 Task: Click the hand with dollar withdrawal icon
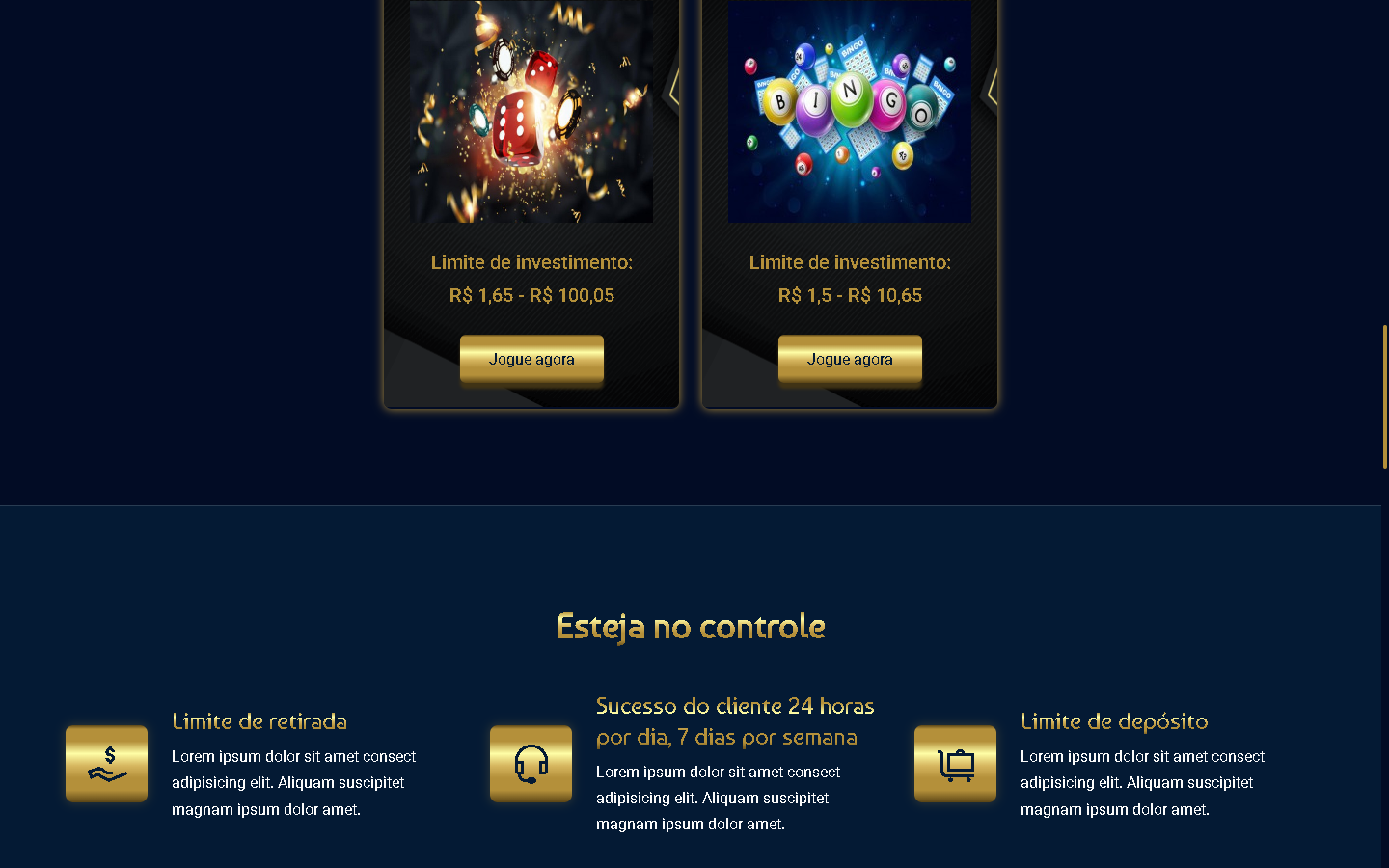(x=106, y=763)
